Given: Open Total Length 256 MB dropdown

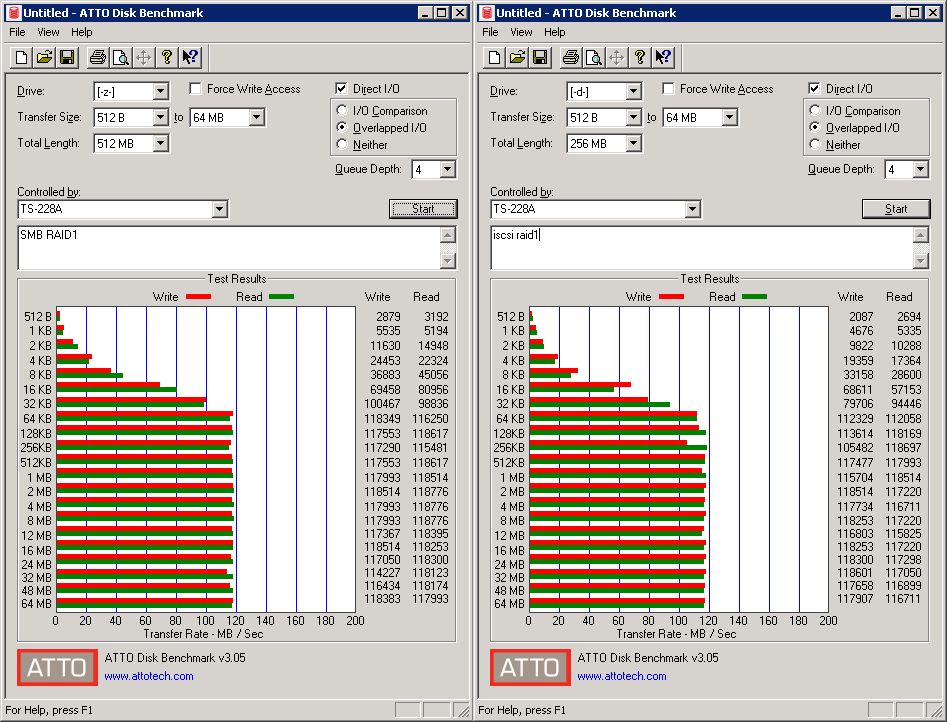Looking at the screenshot, I should (x=634, y=143).
